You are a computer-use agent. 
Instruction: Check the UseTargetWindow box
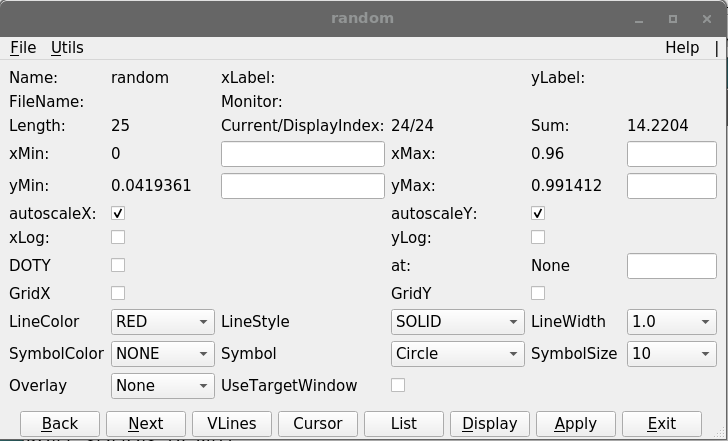[398, 385]
